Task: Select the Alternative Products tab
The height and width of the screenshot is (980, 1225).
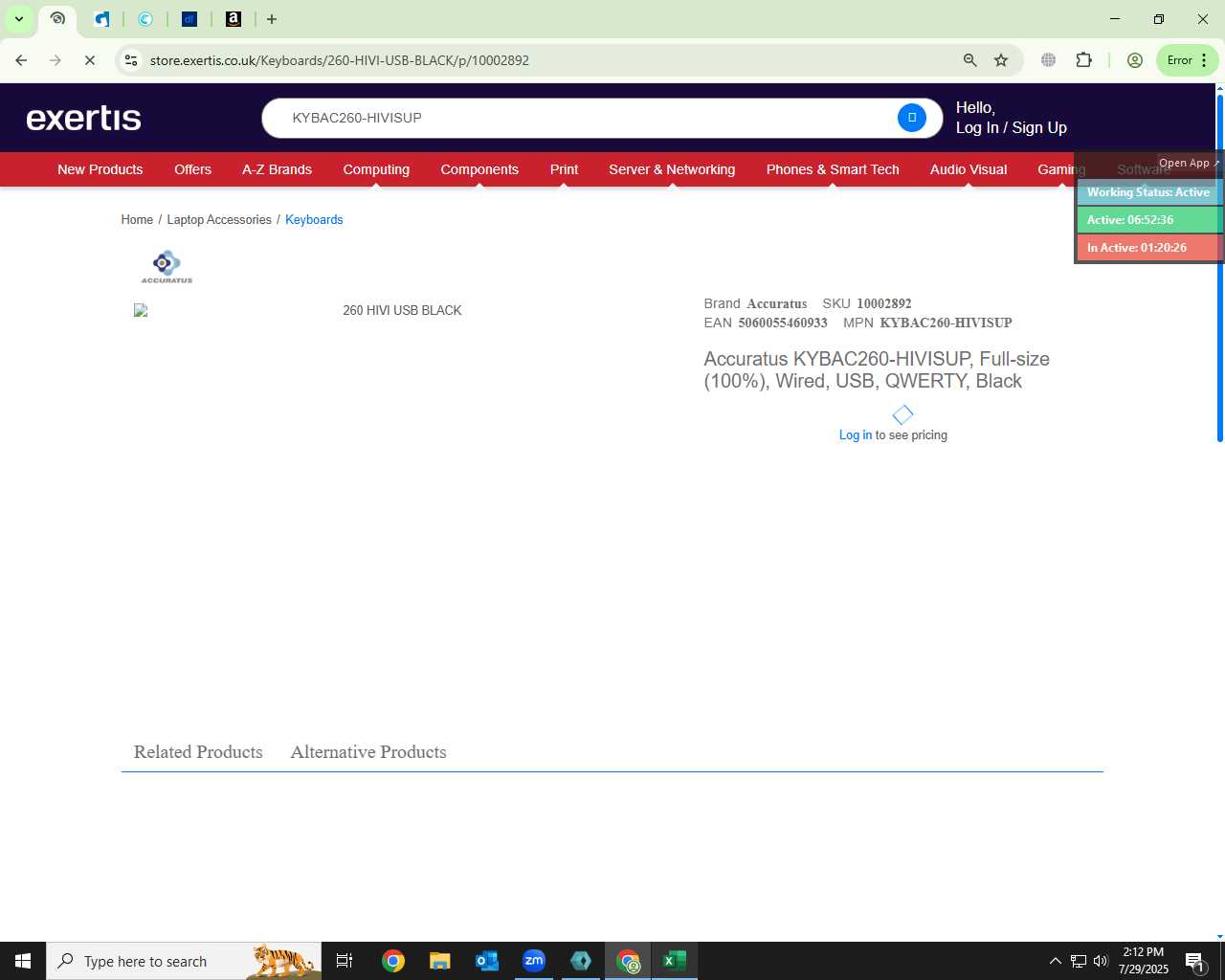Action: point(368,752)
